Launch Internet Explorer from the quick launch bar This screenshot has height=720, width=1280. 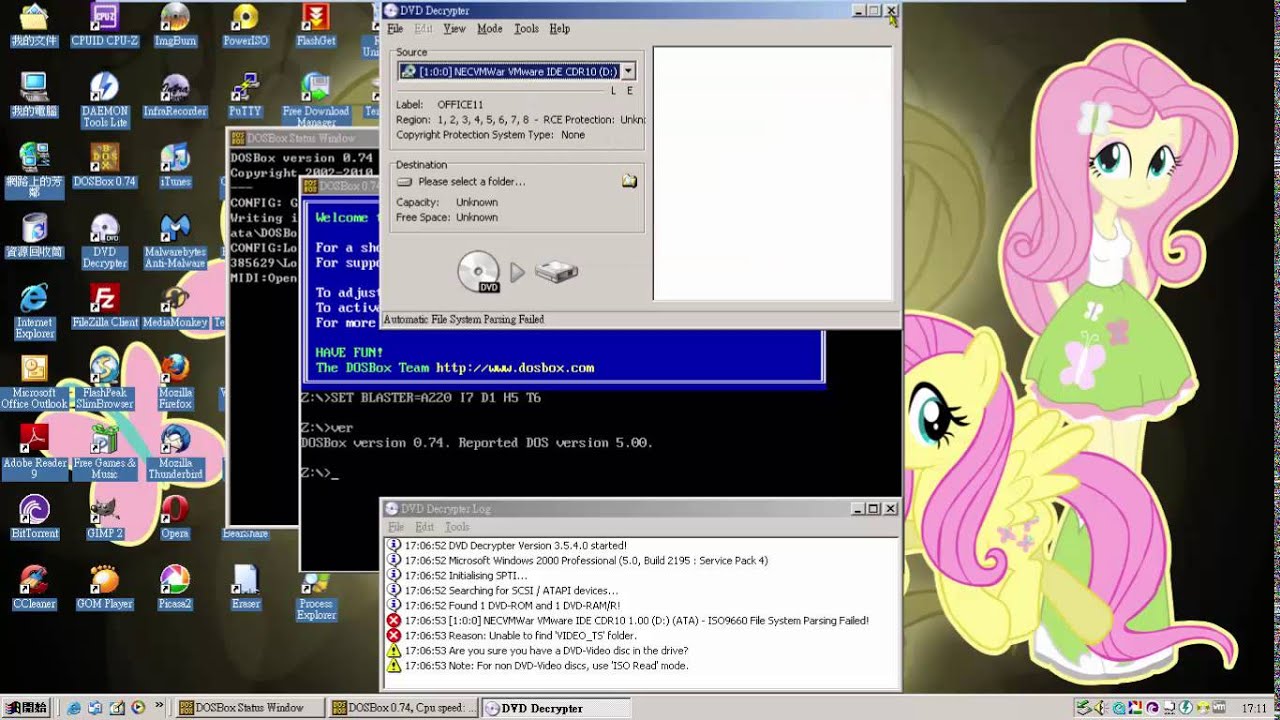coord(75,708)
